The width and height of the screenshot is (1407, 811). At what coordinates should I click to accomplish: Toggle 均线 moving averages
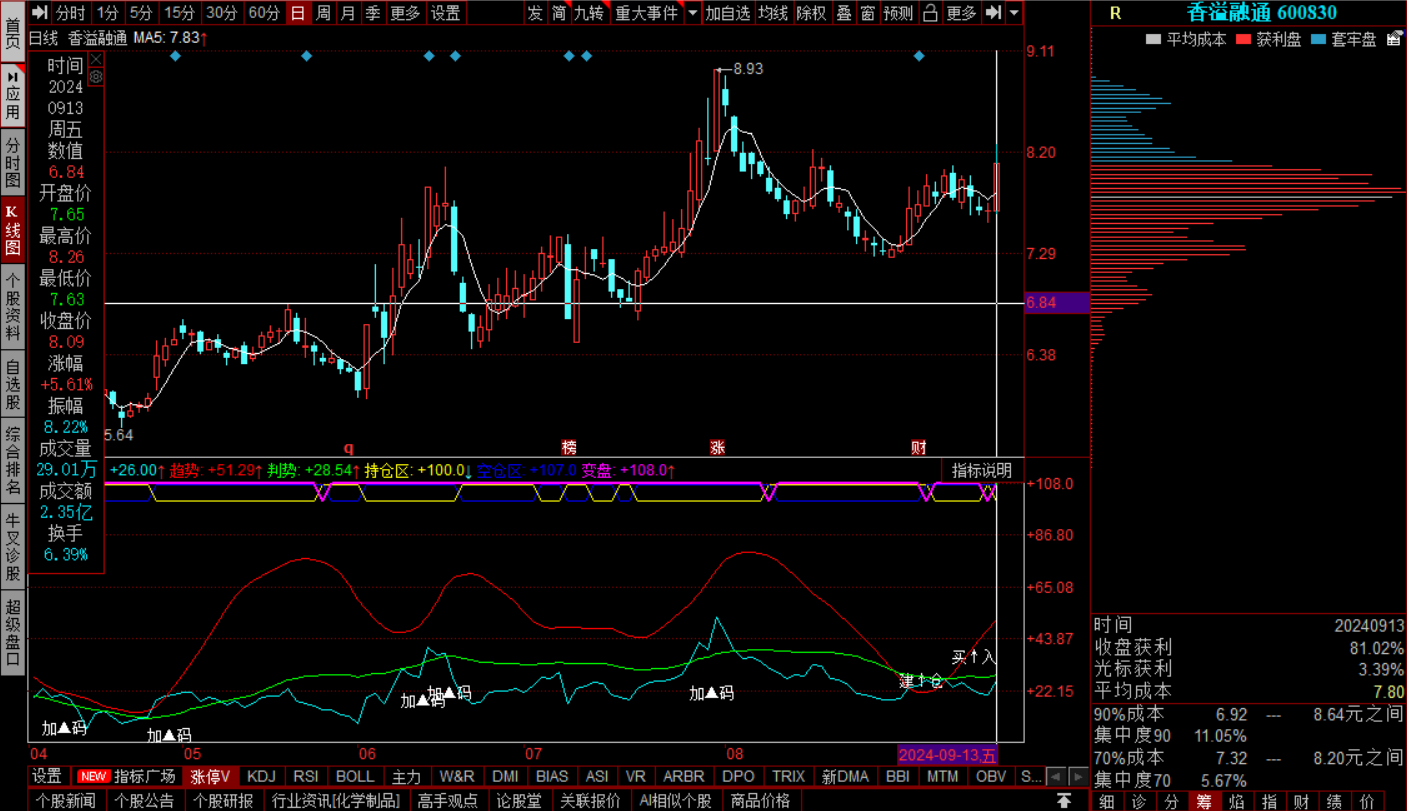click(773, 13)
